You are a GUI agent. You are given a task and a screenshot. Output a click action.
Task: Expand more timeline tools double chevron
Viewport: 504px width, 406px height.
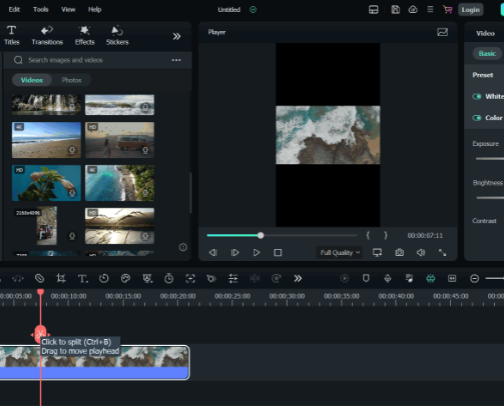298,278
